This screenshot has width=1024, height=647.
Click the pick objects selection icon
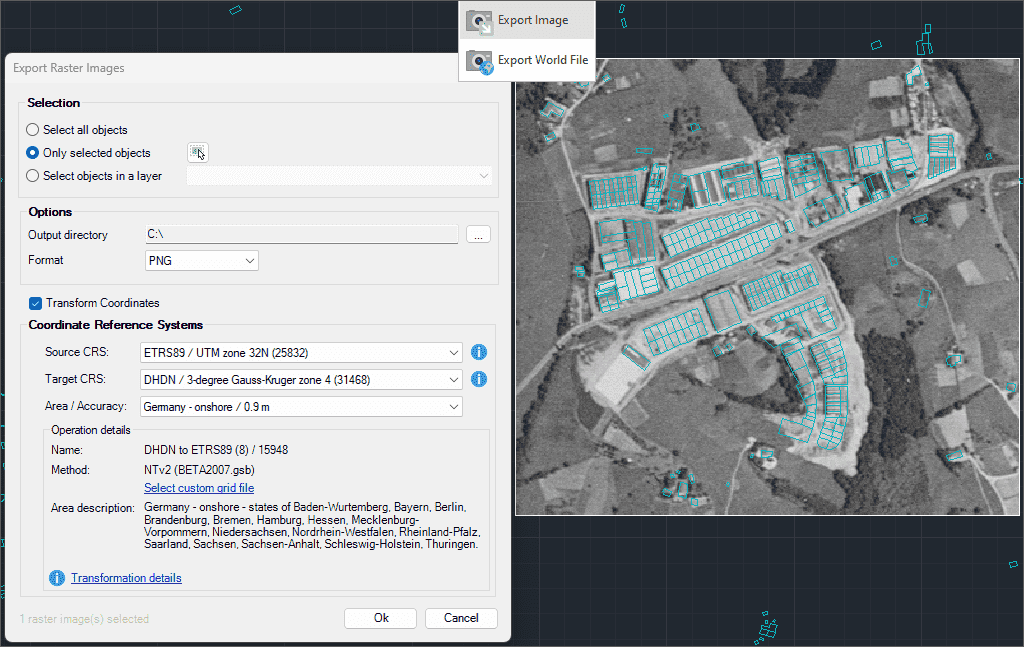[198, 152]
